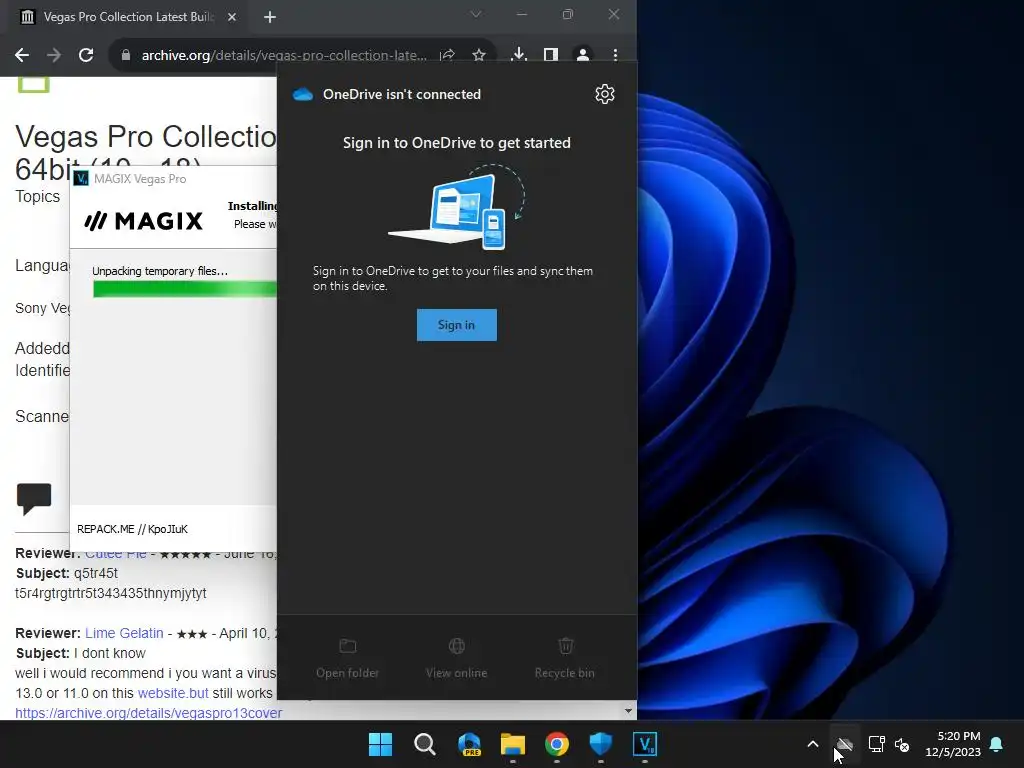This screenshot has width=1024, height=768.
Task: Select the Vegas Pro Collection tab
Action: point(127,17)
